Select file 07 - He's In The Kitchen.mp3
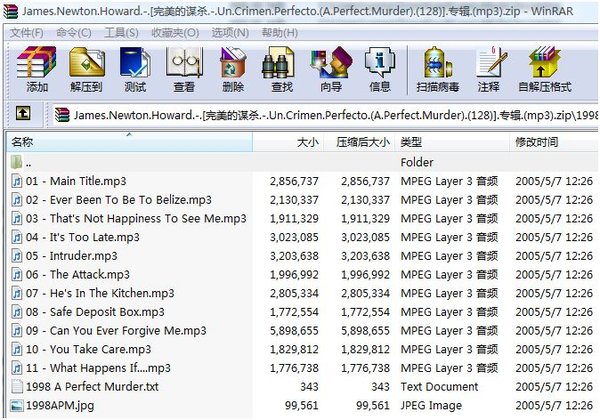600x420 pixels. [100, 293]
